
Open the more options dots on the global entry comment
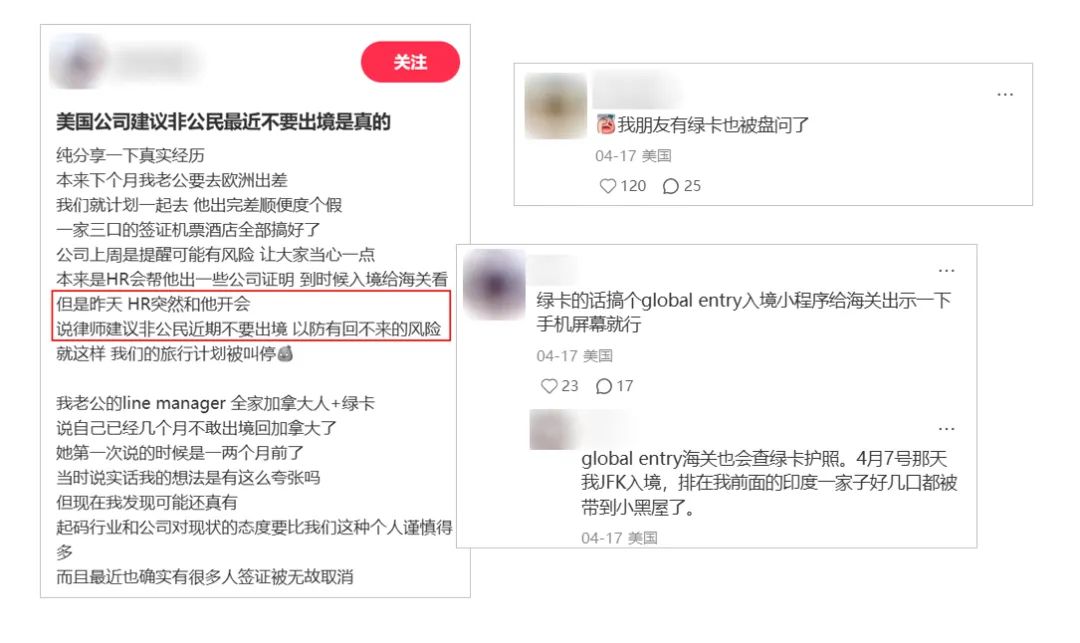[x=946, y=271]
